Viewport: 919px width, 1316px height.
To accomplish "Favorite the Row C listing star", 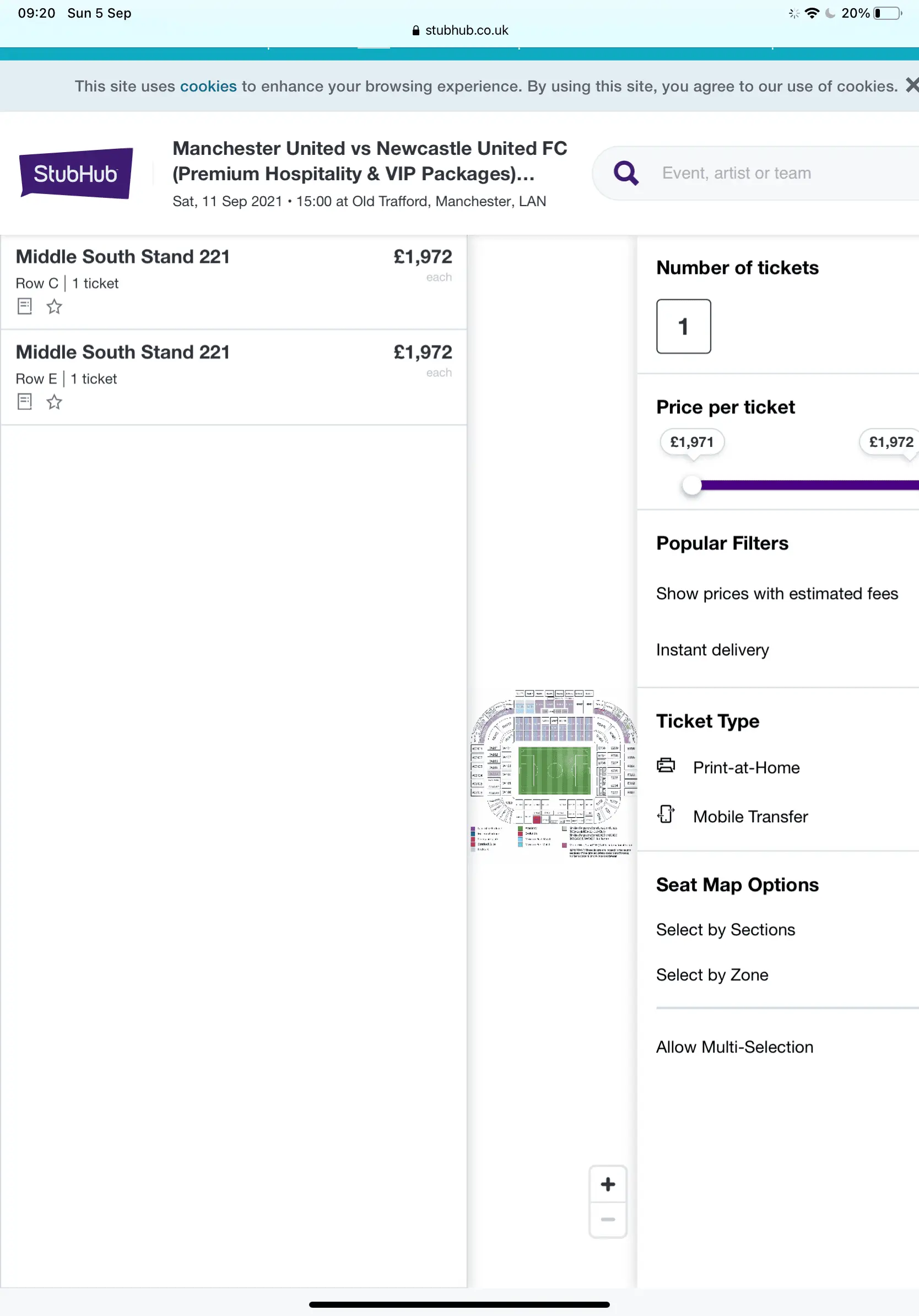I will point(55,306).
